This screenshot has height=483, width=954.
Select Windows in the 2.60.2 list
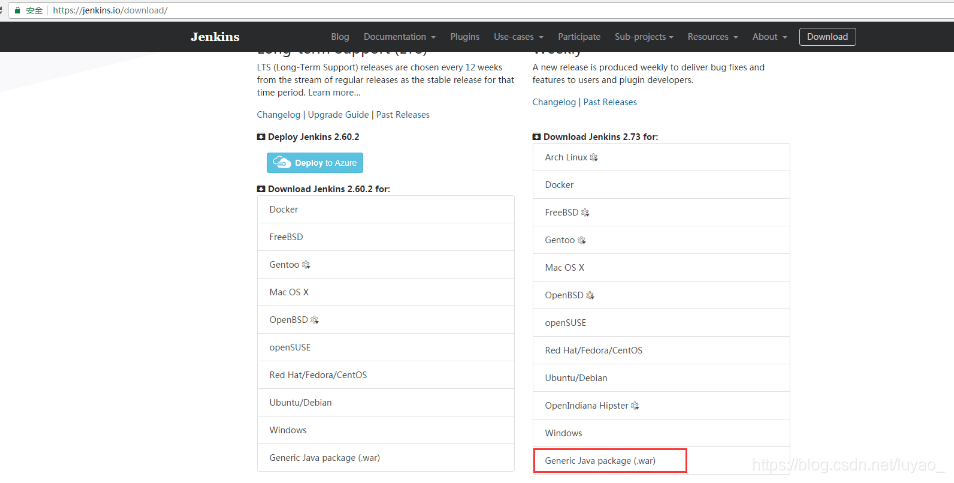point(386,429)
